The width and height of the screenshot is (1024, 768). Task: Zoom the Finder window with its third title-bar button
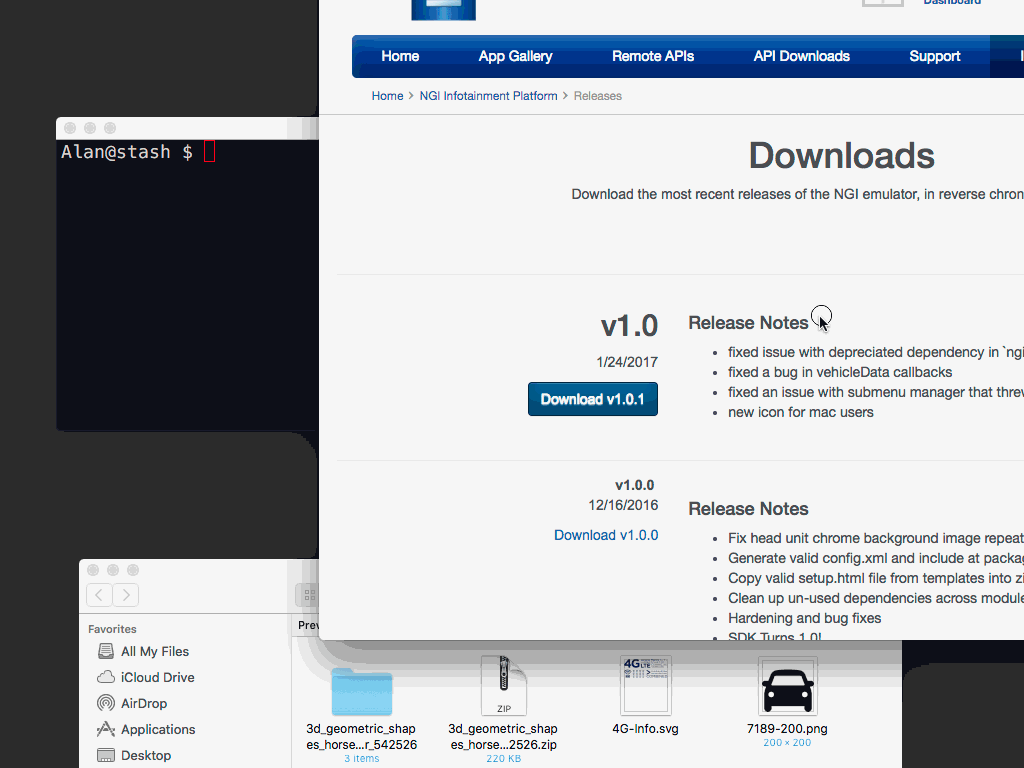point(133,570)
